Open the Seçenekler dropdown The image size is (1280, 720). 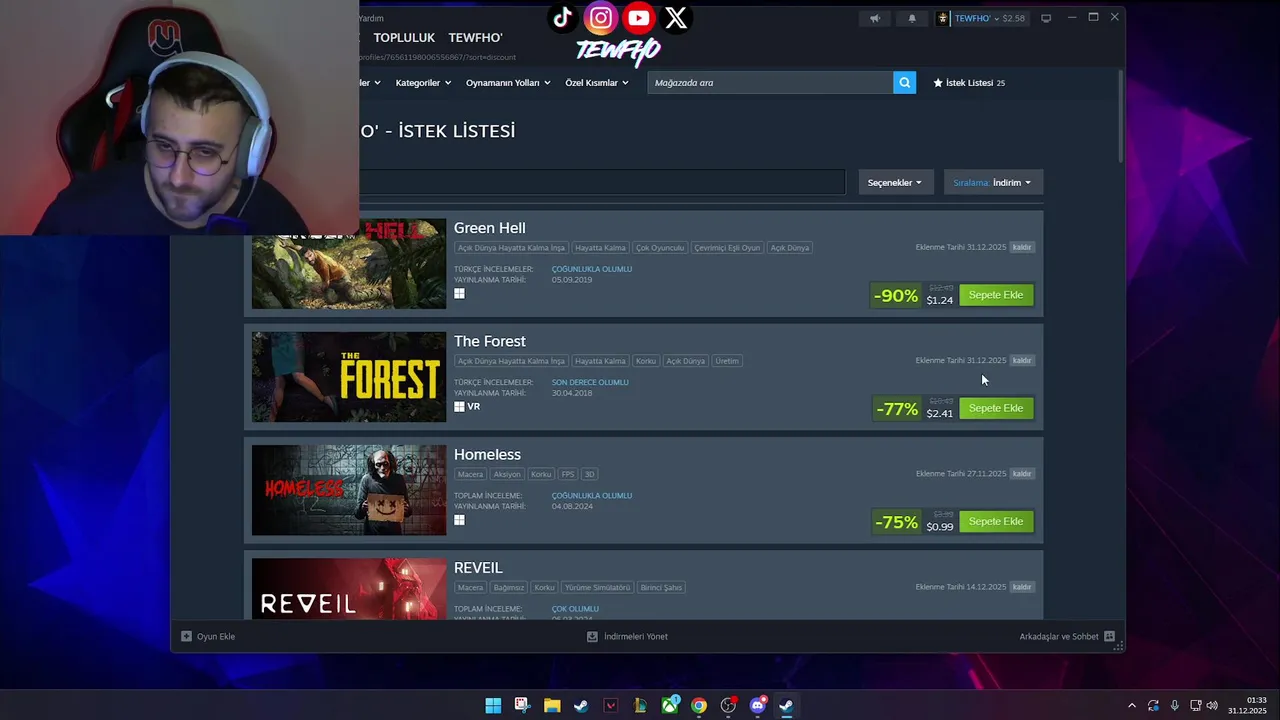click(895, 182)
